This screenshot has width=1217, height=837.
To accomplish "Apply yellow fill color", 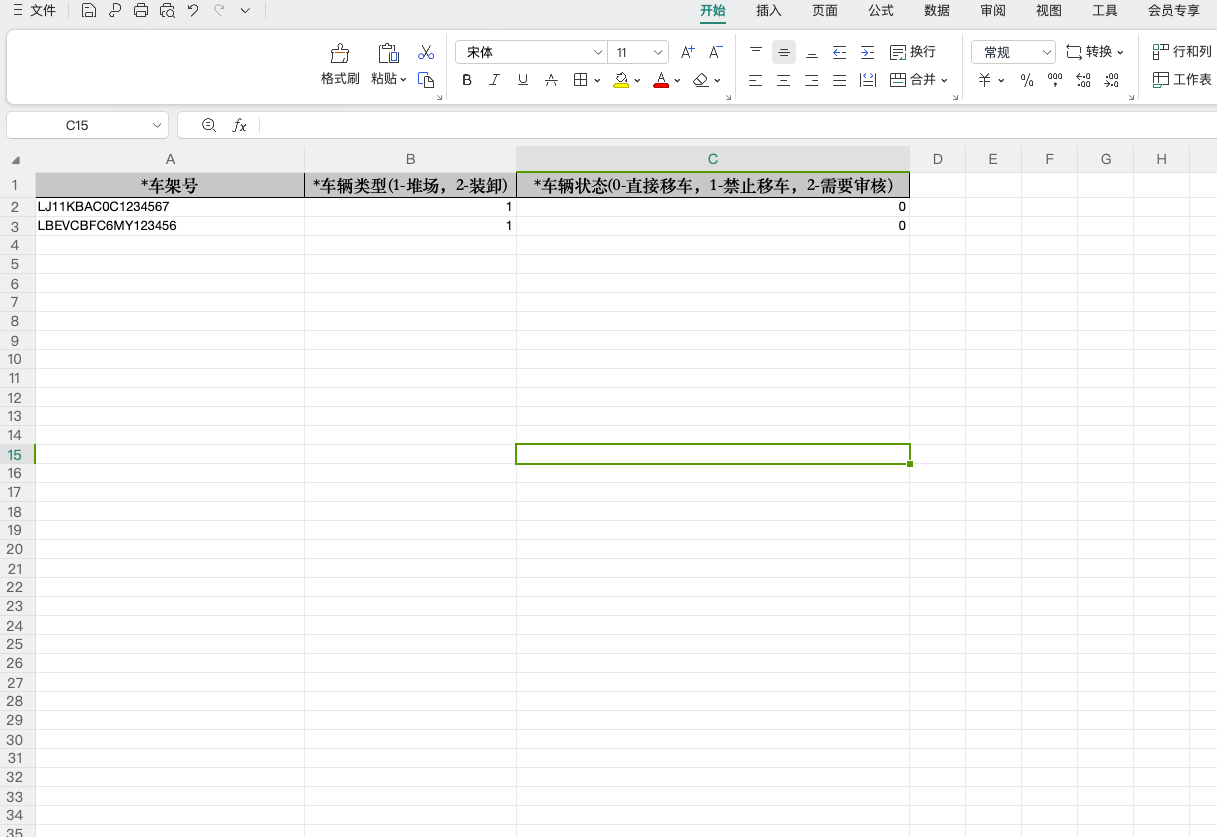I will (621, 80).
